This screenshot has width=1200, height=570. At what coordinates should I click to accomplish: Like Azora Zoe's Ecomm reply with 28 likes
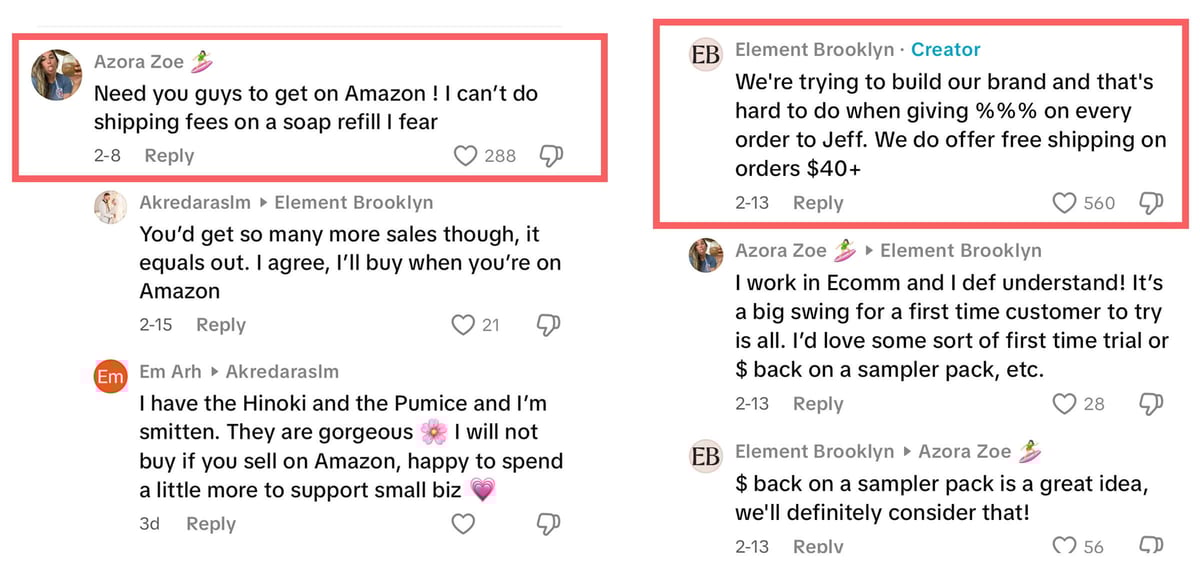tap(1064, 403)
